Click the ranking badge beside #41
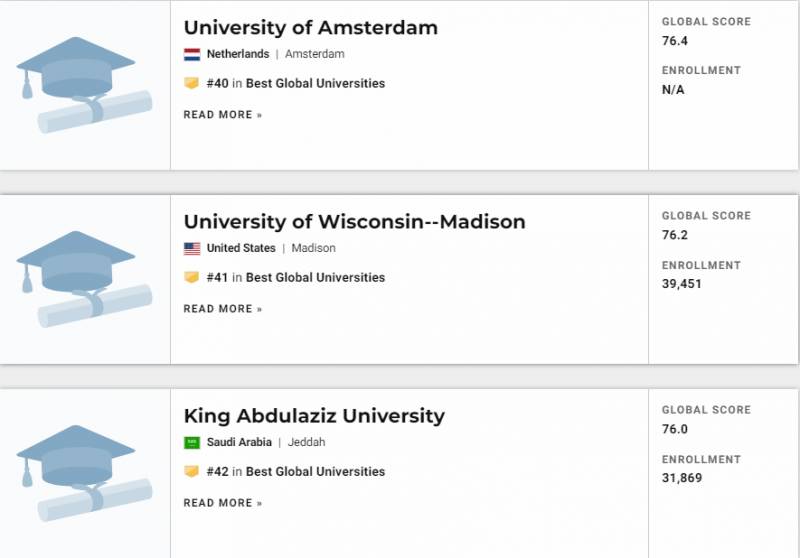The width and height of the screenshot is (800, 558). click(x=192, y=278)
